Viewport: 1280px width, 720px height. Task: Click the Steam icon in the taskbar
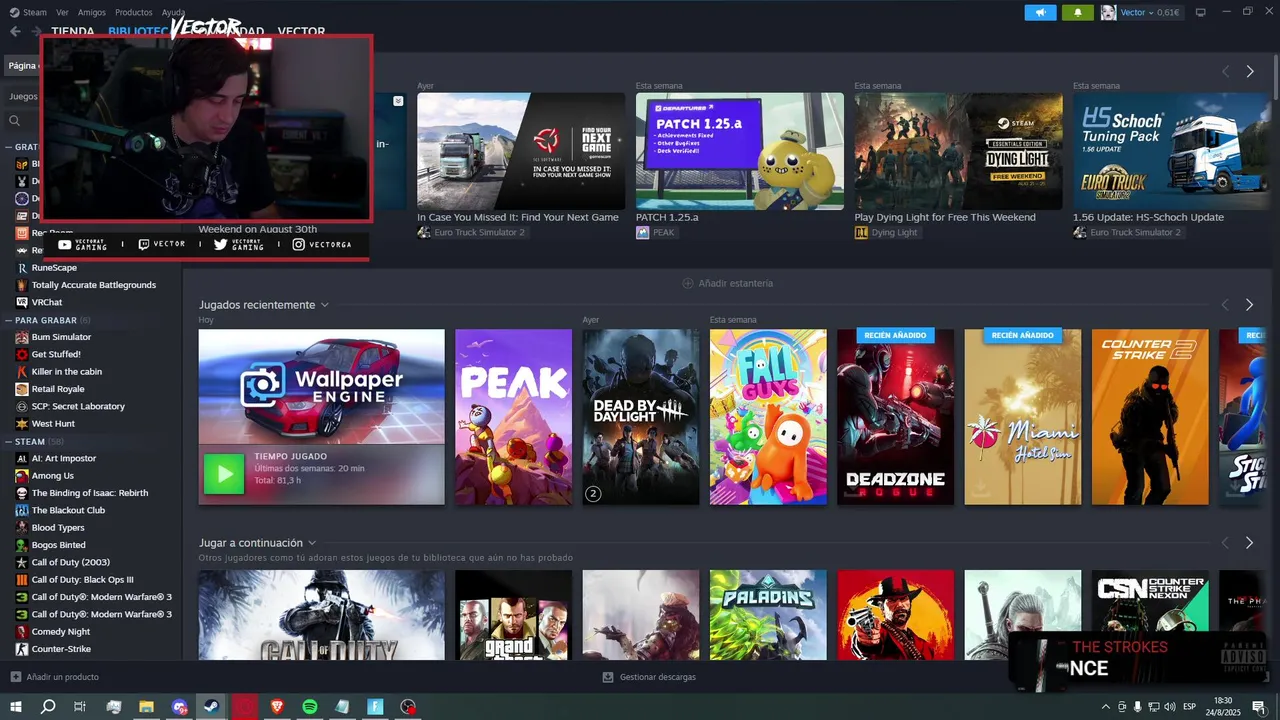coord(211,706)
